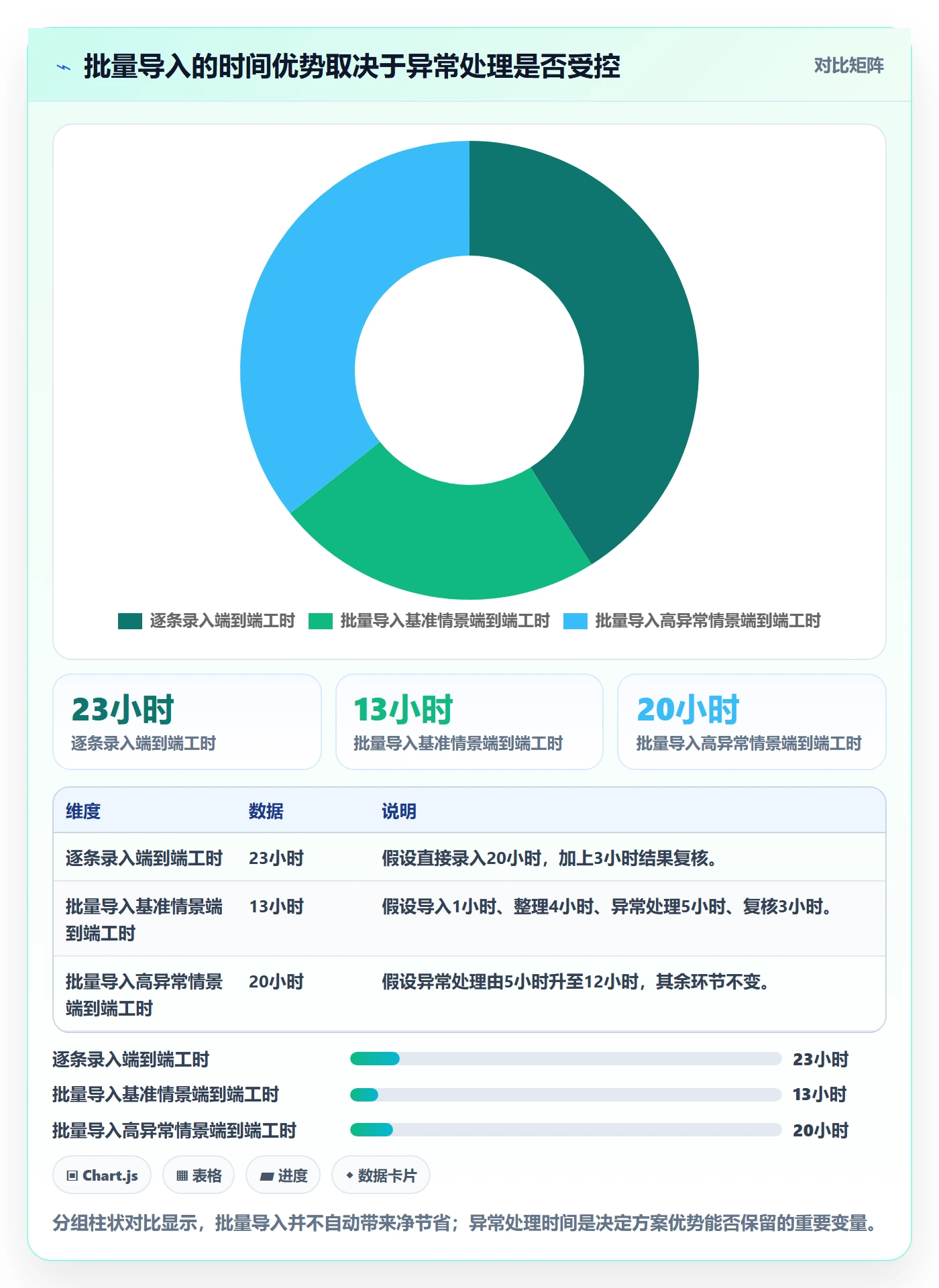The image size is (939, 1288).
Task: Click 批量导入基准情景端到端工时 table row name
Action: 144,920
